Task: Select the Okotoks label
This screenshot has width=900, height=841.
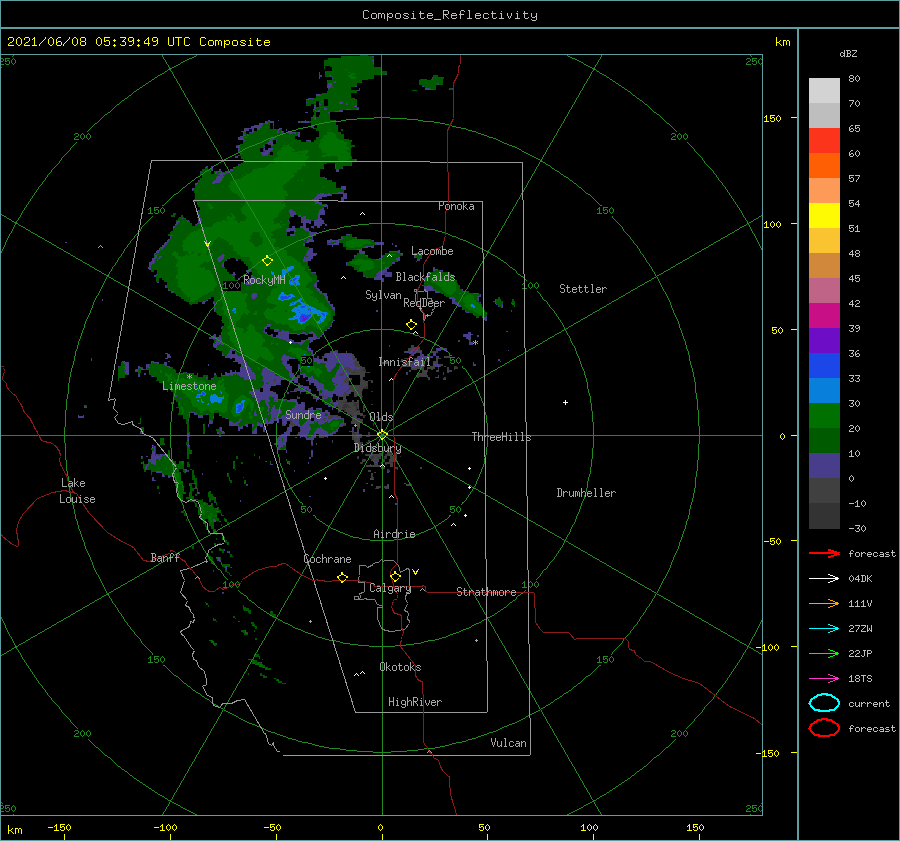Action: point(400,667)
